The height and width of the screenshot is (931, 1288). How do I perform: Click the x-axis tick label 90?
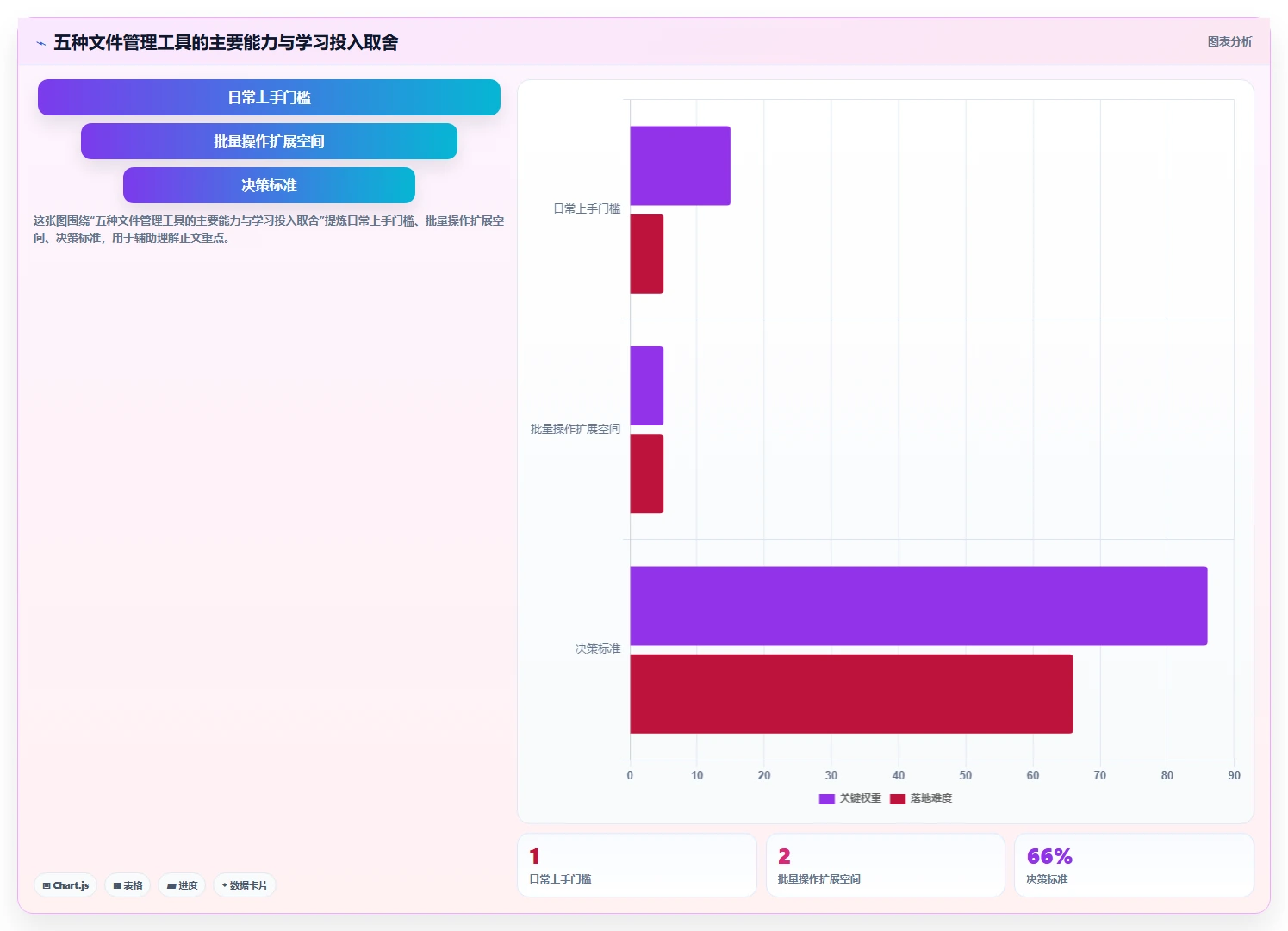tap(1234, 775)
